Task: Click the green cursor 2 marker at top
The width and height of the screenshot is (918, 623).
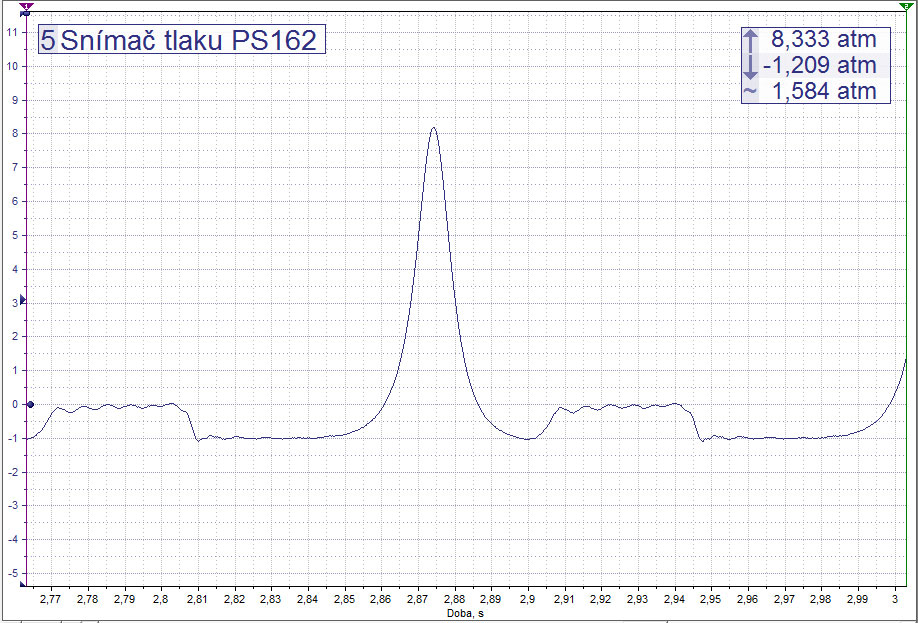Action: (x=905, y=6)
